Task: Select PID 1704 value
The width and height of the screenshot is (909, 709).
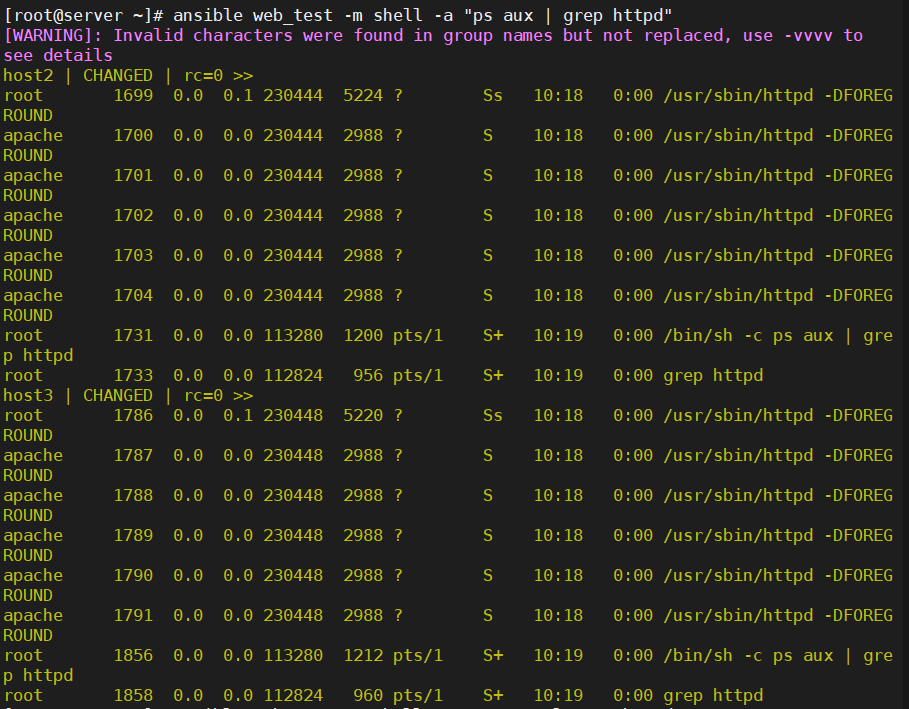Action: click(133, 296)
